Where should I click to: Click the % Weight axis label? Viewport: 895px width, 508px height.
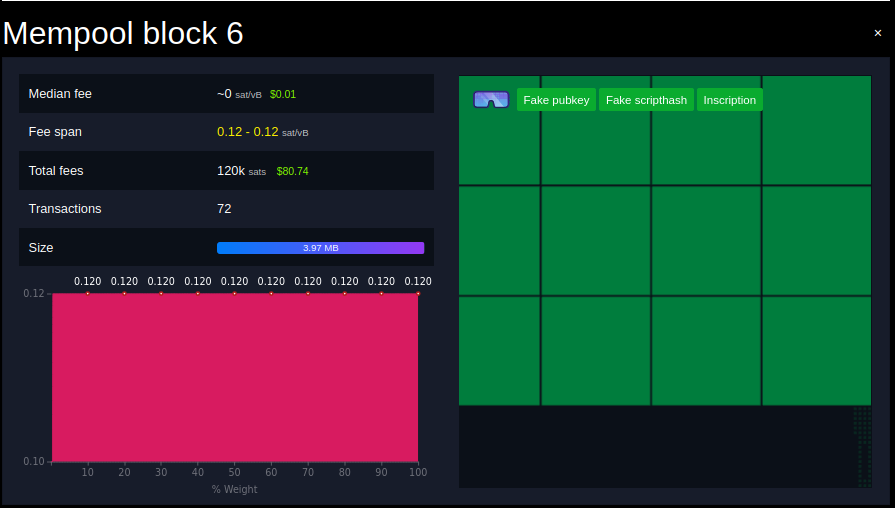[x=235, y=489]
